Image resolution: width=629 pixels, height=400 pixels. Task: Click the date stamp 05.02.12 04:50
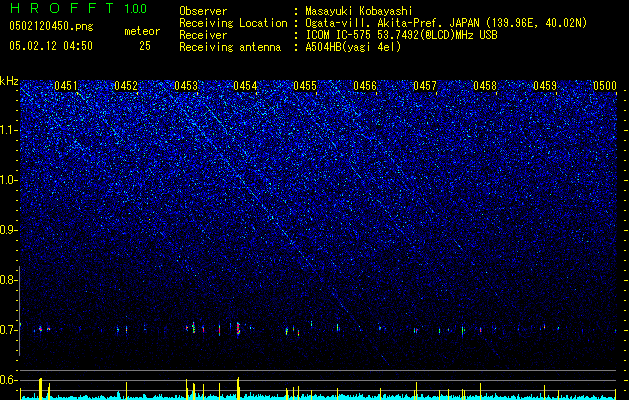click(51, 46)
